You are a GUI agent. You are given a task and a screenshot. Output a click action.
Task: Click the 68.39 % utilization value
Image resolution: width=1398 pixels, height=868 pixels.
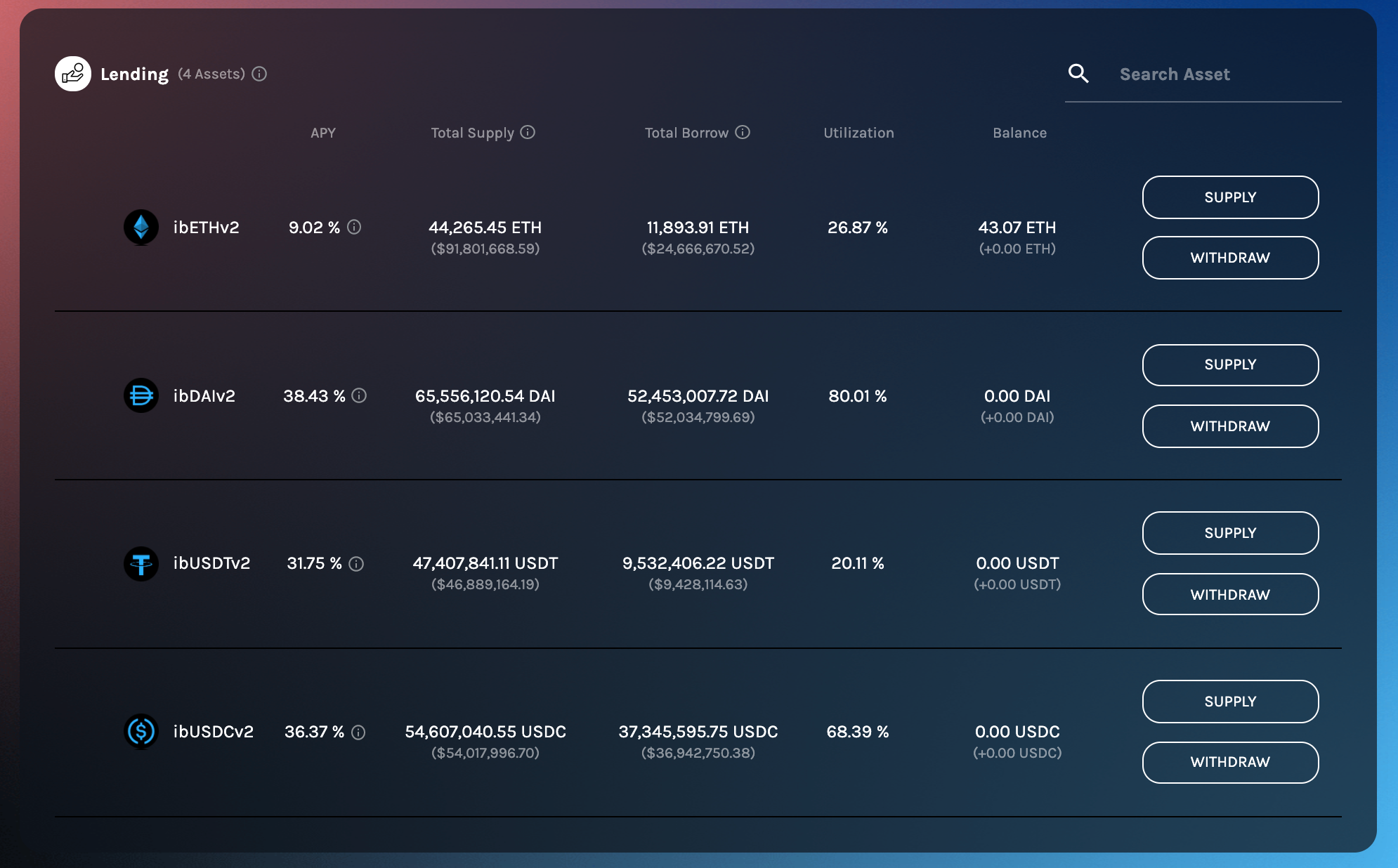(858, 732)
